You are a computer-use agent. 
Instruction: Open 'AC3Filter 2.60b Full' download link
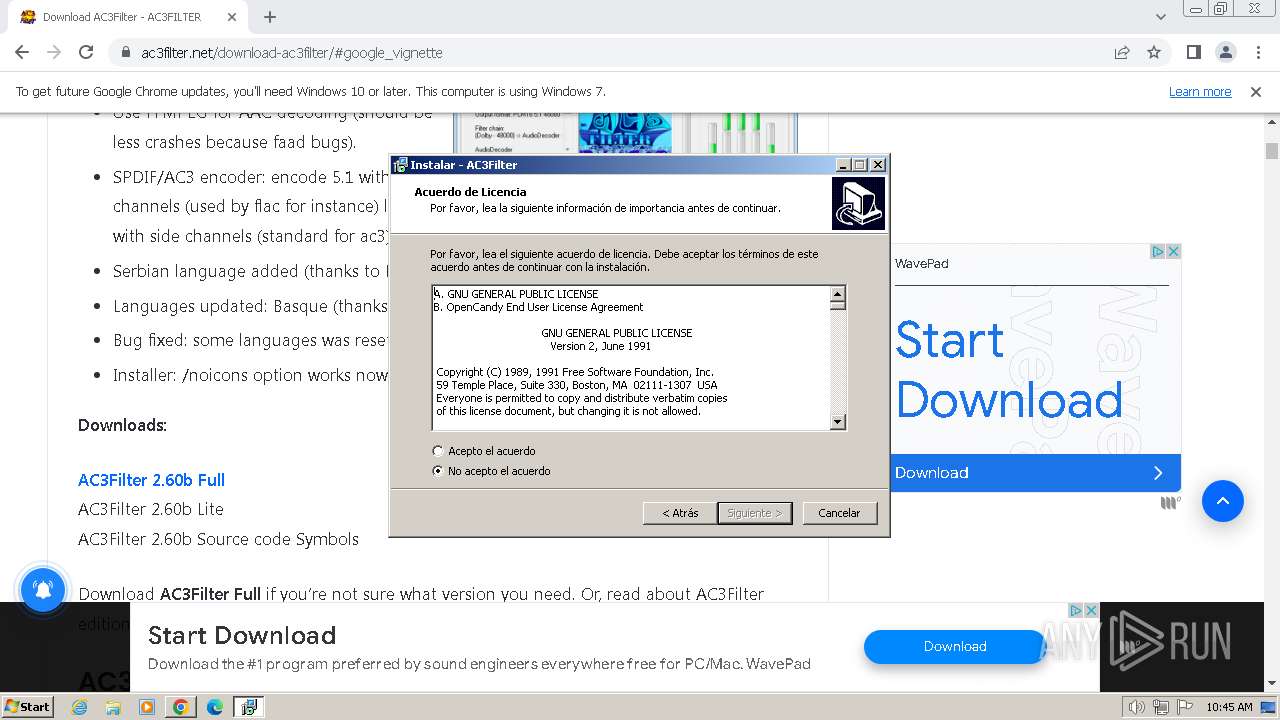point(151,480)
